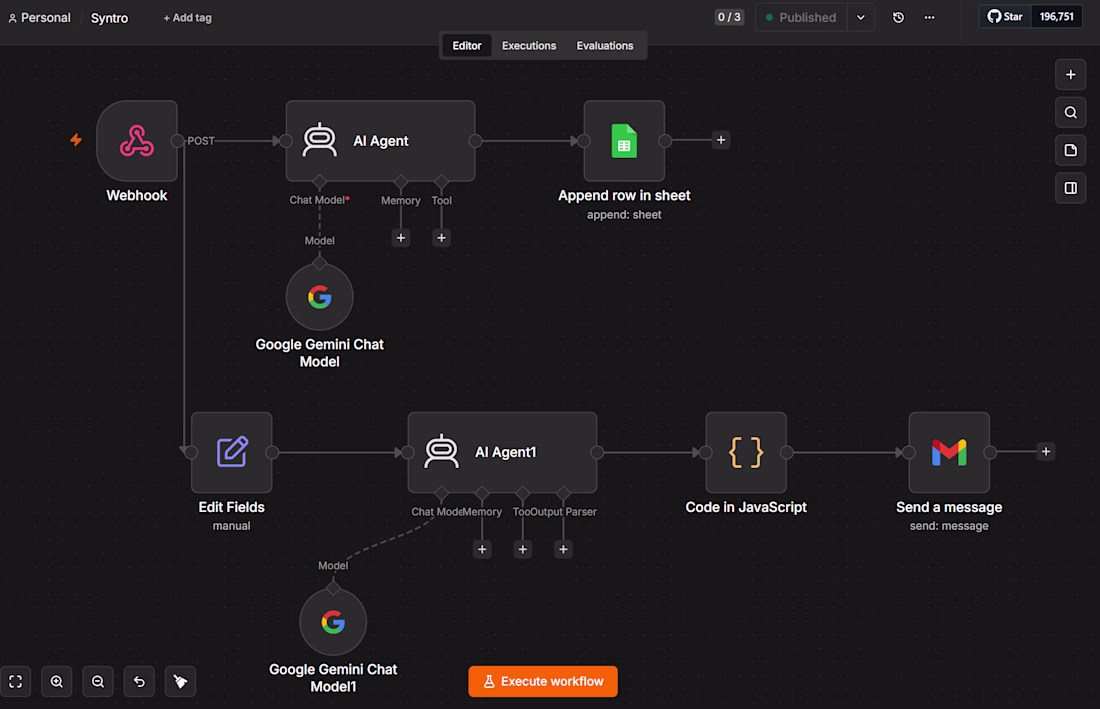The image size is (1100, 709).
Task: Open the three-dot workflow options menu
Action: click(930, 18)
